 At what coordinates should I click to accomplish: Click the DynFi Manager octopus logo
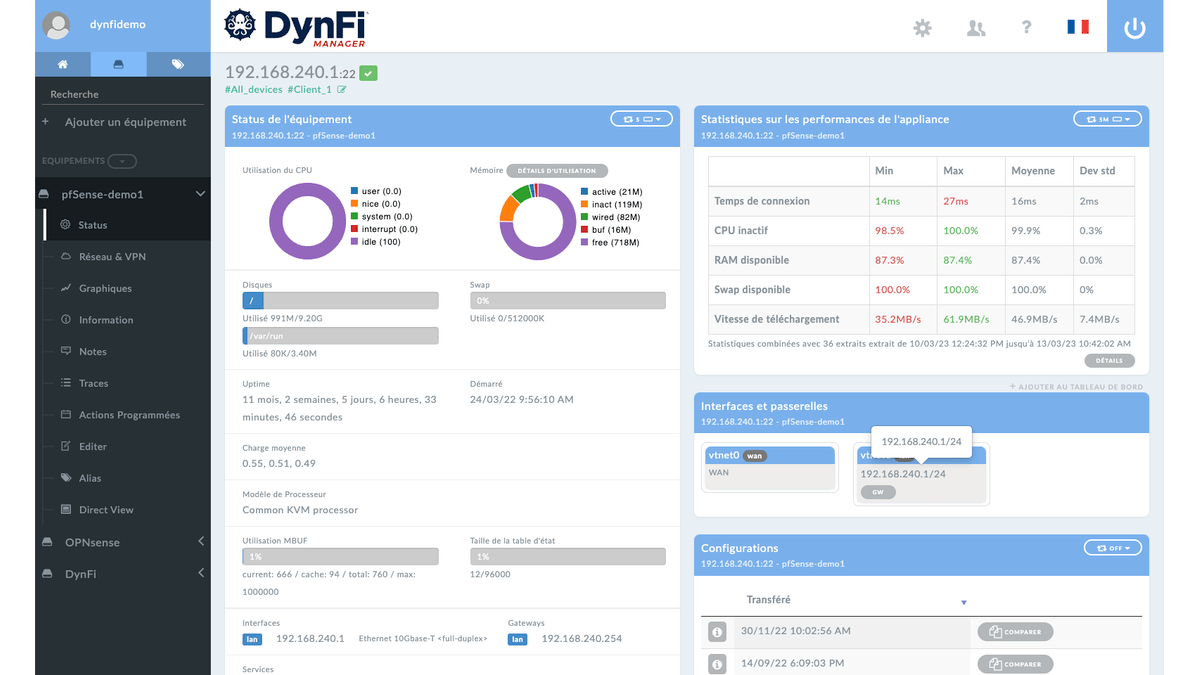click(x=240, y=25)
